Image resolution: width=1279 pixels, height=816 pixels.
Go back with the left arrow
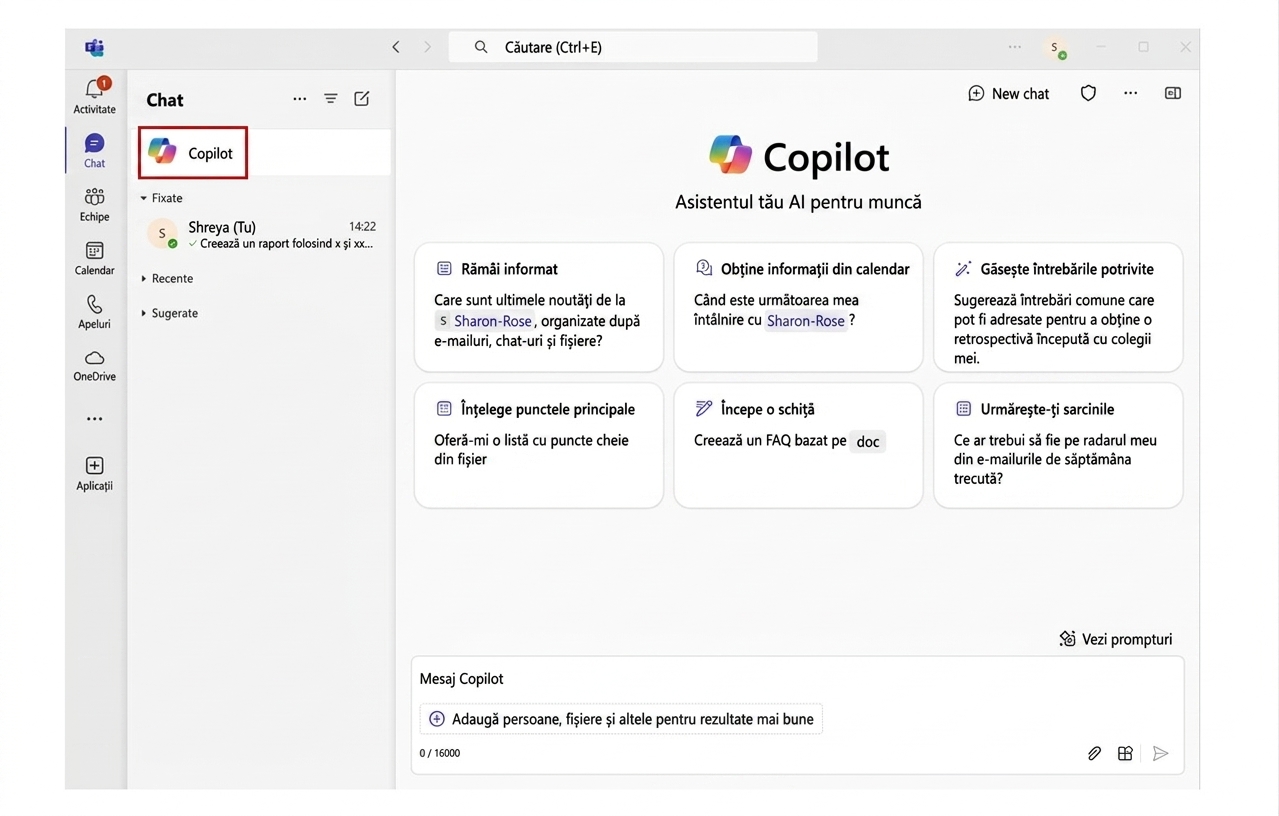click(x=396, y=47)
